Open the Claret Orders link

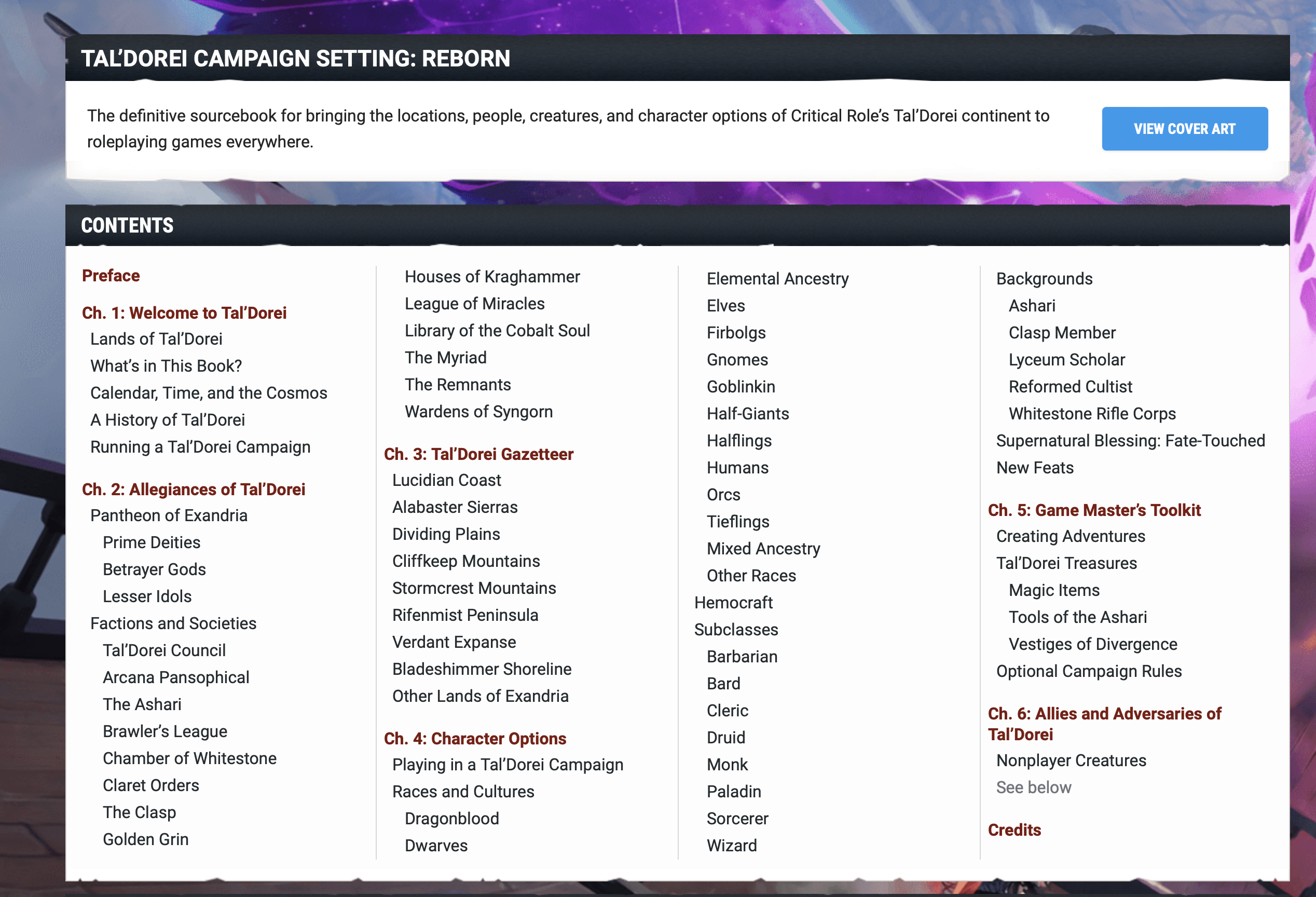(x=151, y=785)
